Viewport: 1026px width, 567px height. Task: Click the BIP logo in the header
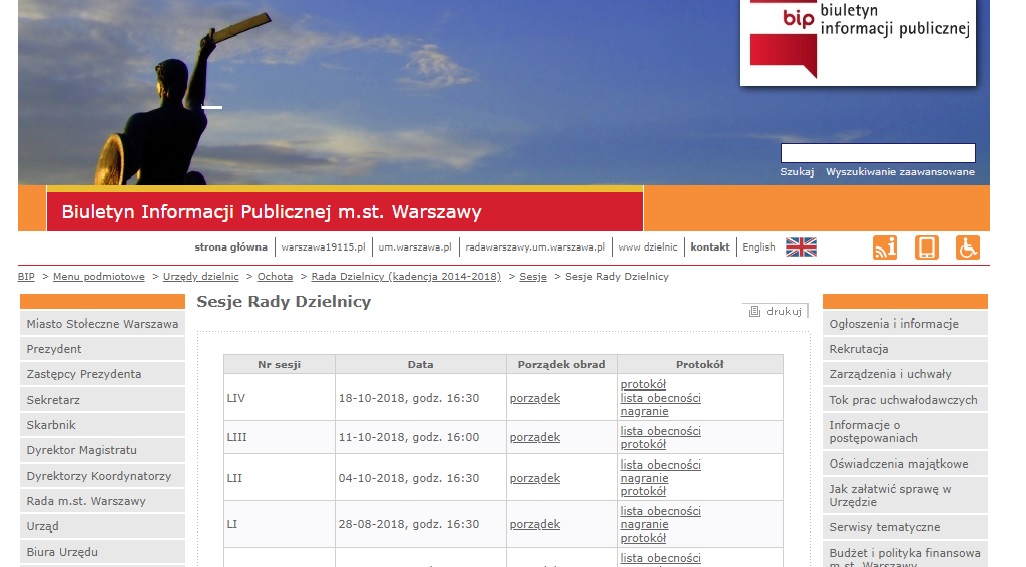pos(858,41)
